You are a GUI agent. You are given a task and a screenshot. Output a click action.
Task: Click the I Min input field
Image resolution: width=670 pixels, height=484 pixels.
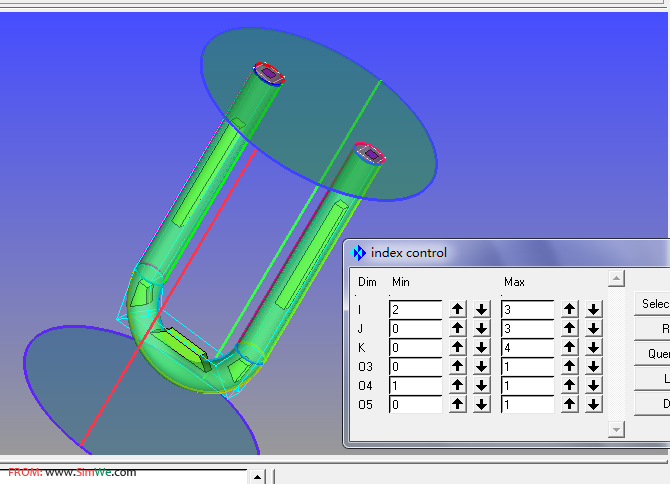tap(415, 309)
